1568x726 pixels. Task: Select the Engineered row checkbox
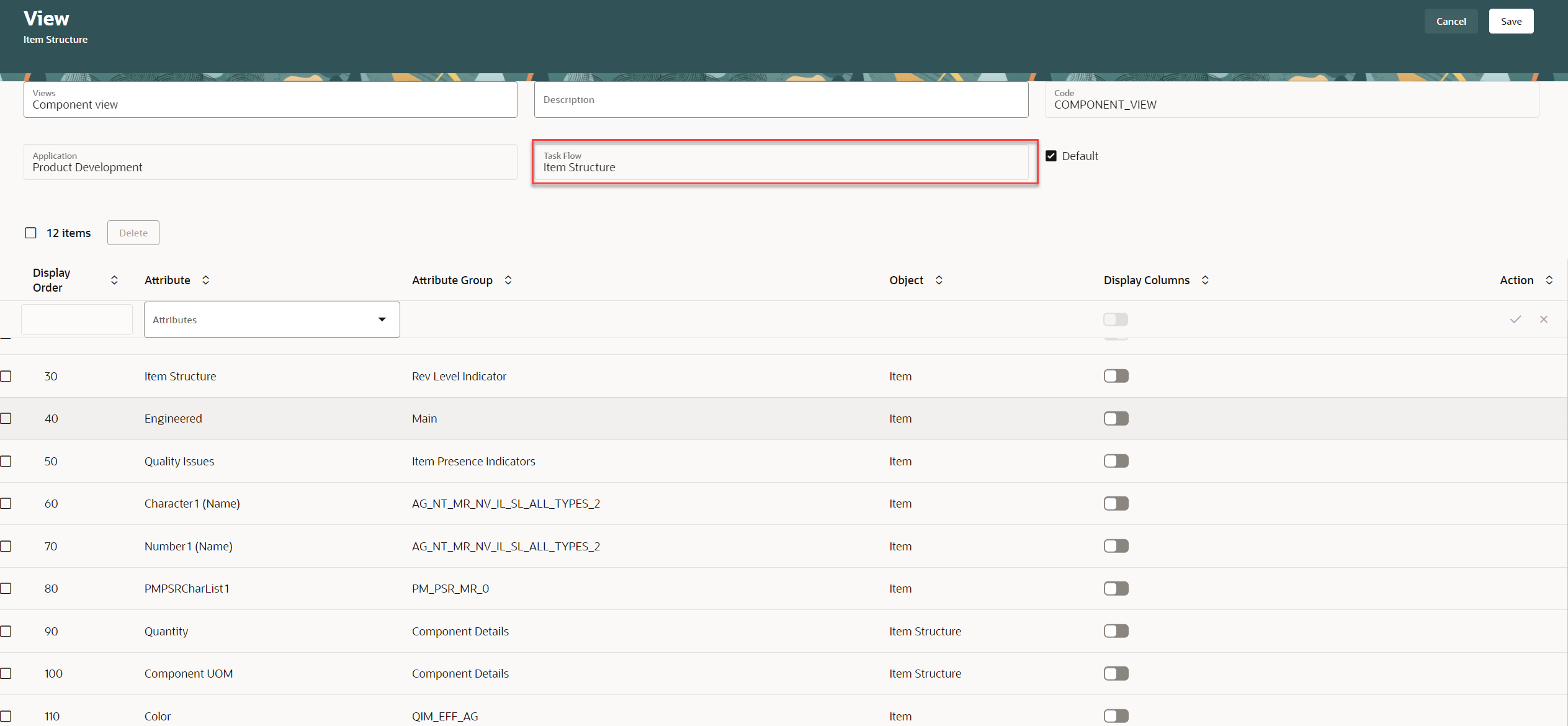coord(6,418)
